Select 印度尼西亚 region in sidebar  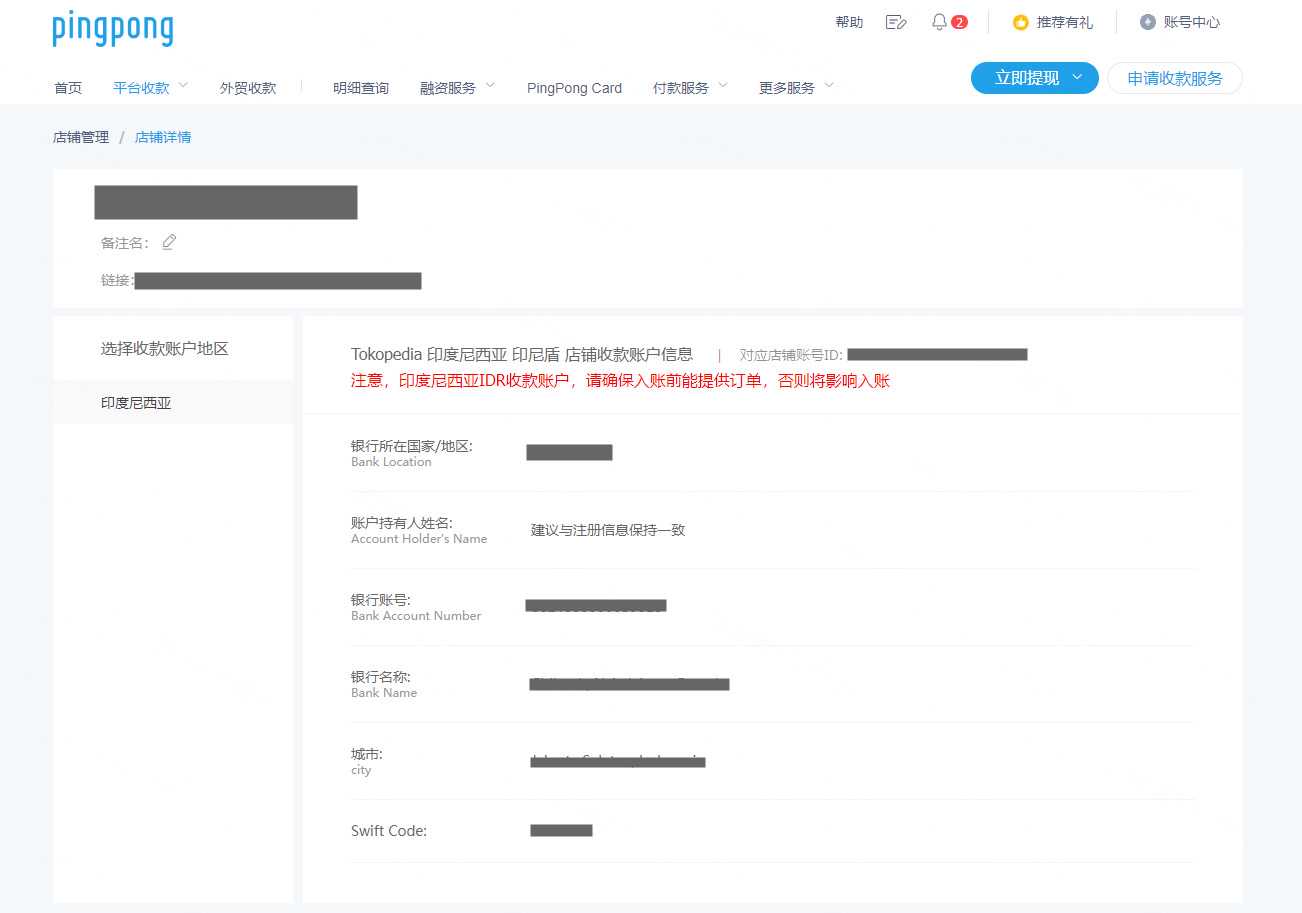[x=173, y=403]
